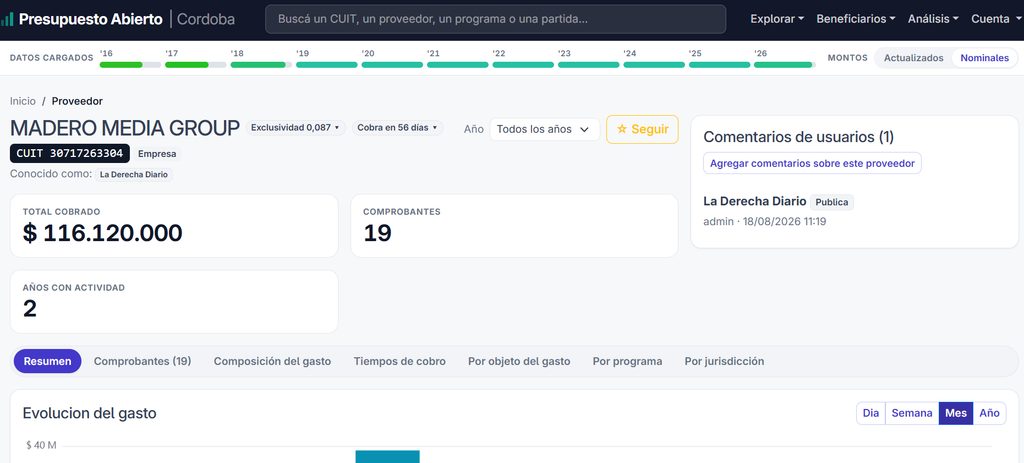Click the DATOS CARGADOS label

click(x=52, y=57)
